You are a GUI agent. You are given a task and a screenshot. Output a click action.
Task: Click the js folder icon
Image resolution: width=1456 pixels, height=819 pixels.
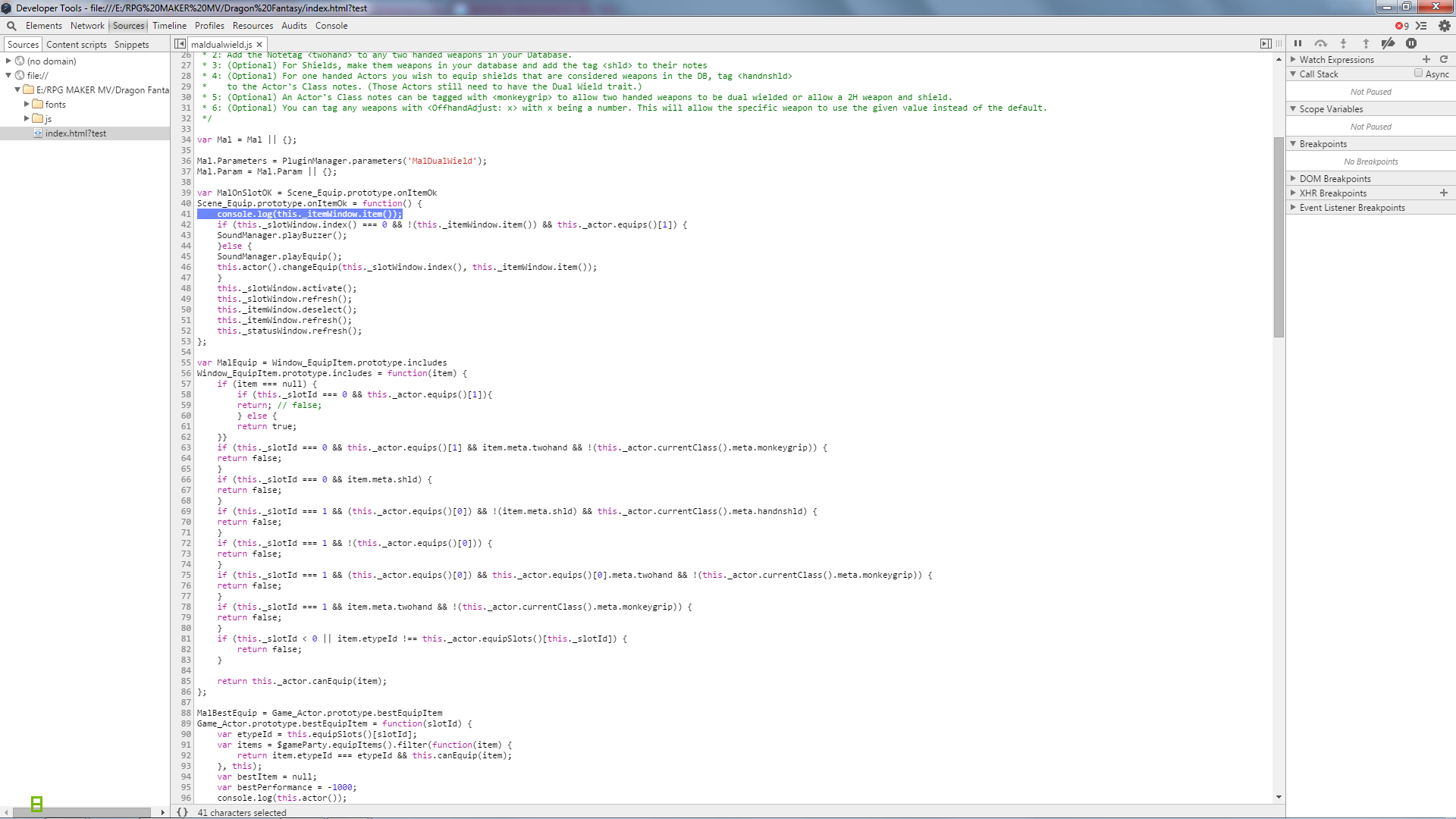pos(37,118)
